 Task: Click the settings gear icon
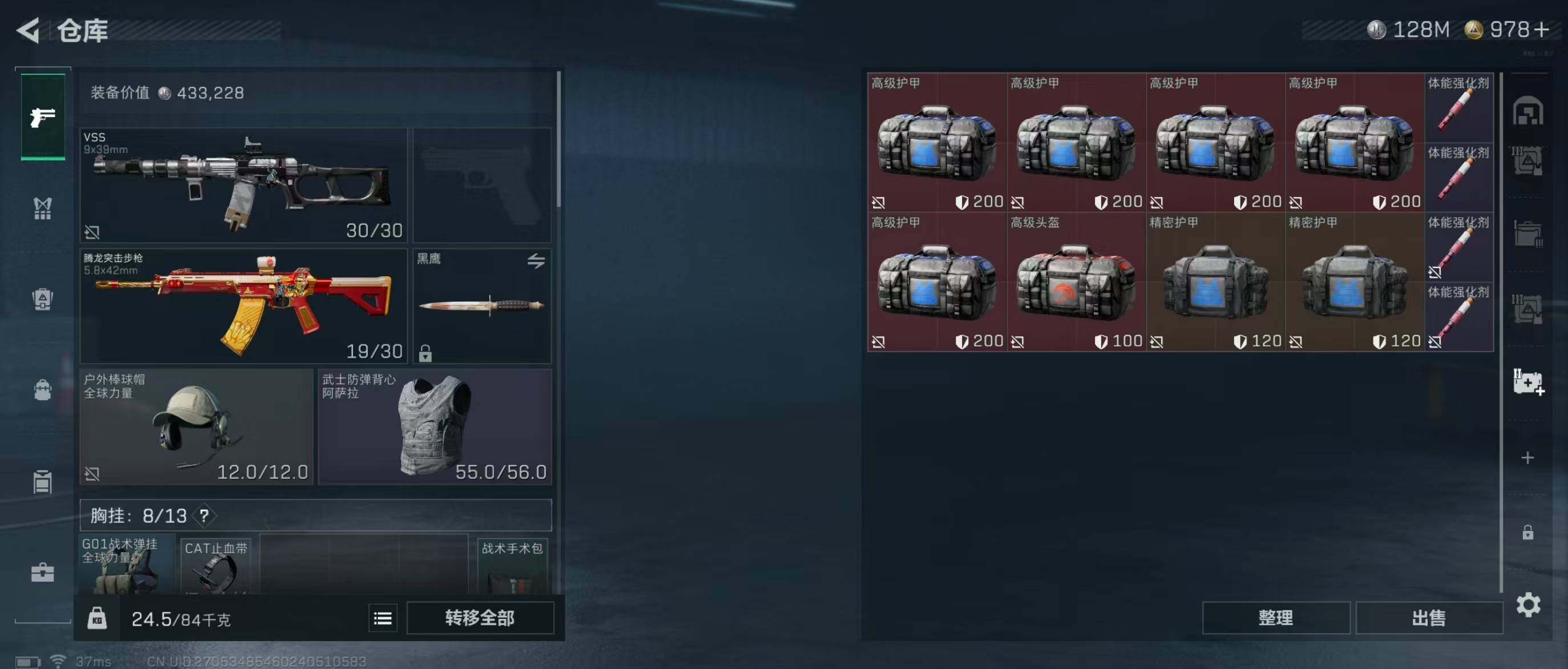click(x=1528, y=604)
